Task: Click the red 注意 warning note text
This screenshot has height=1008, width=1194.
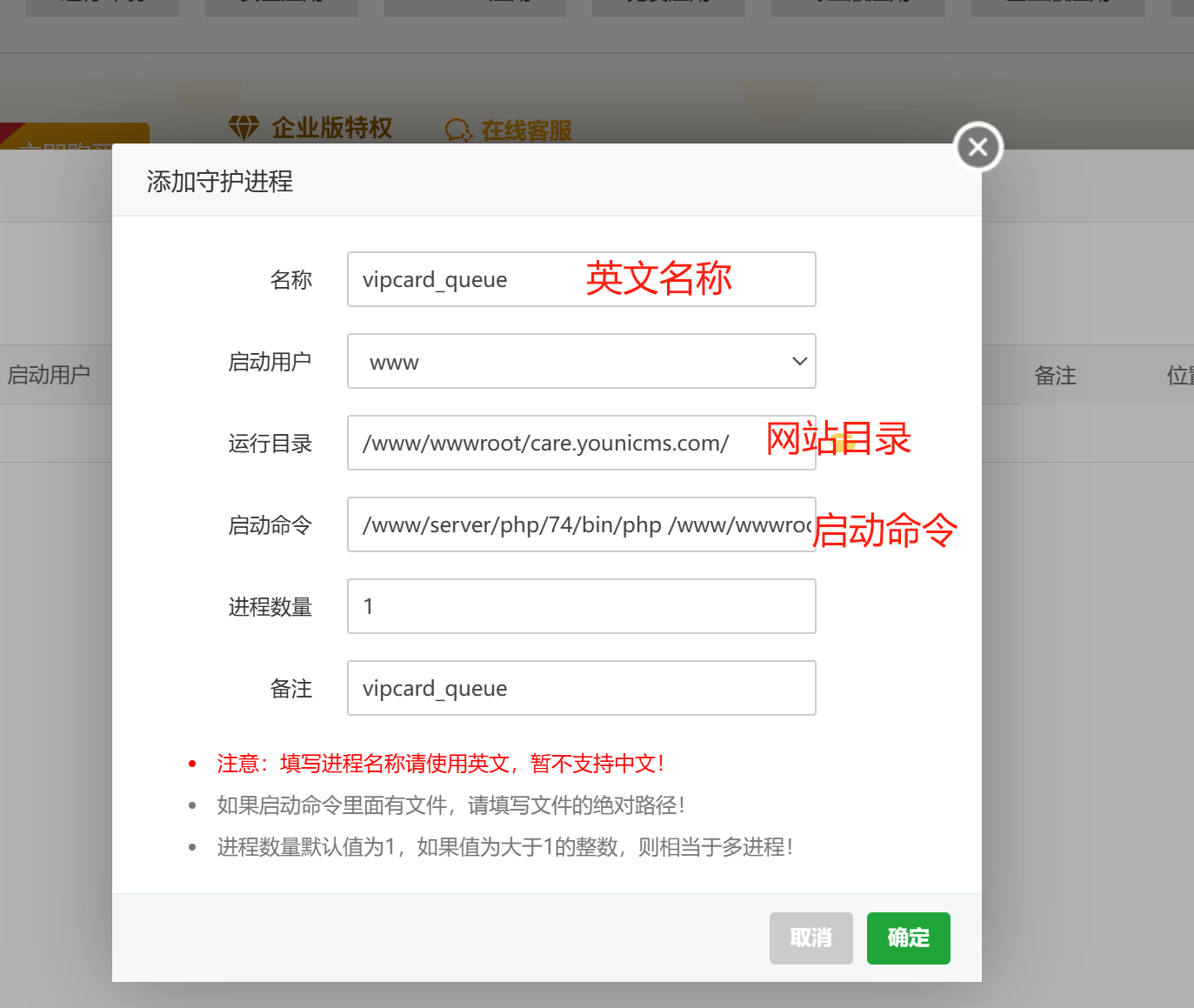Action: 440,764
